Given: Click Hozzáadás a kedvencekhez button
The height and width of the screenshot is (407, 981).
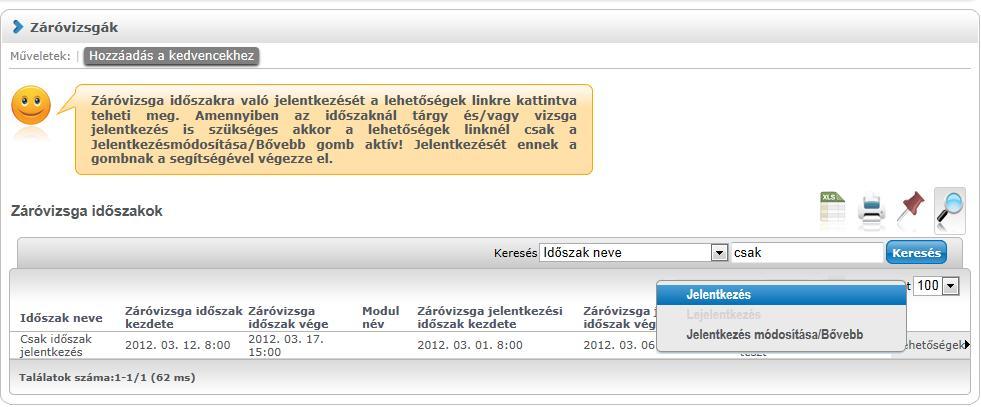Looking at the screenshot, I should pos(171,56).
